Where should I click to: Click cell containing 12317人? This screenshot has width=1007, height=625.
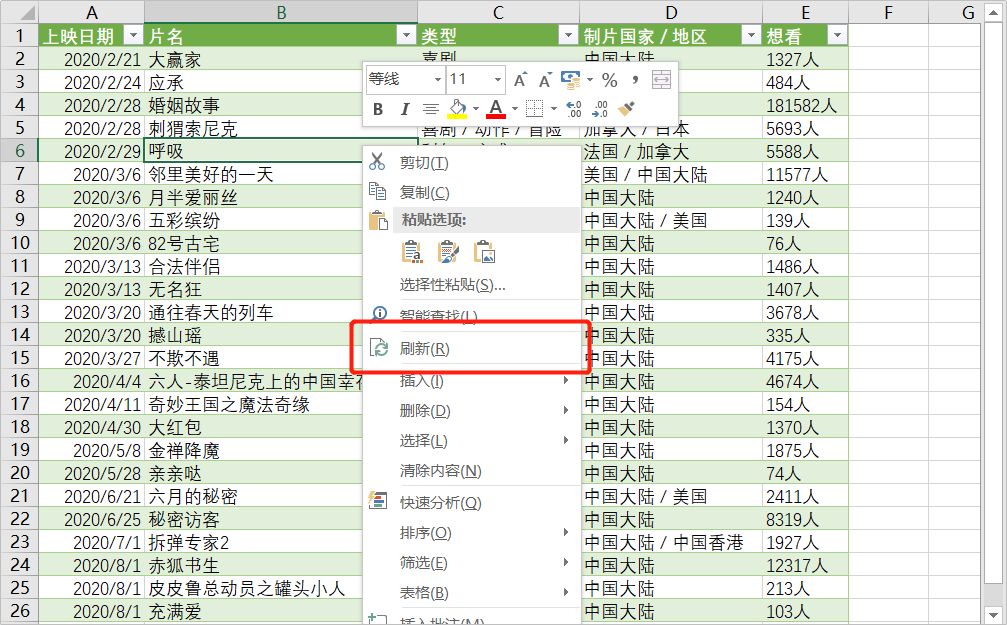[x=805, y=565]
